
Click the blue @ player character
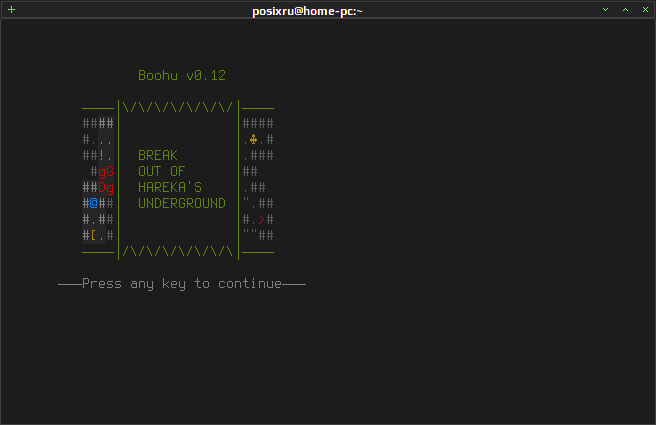[94, 203]
